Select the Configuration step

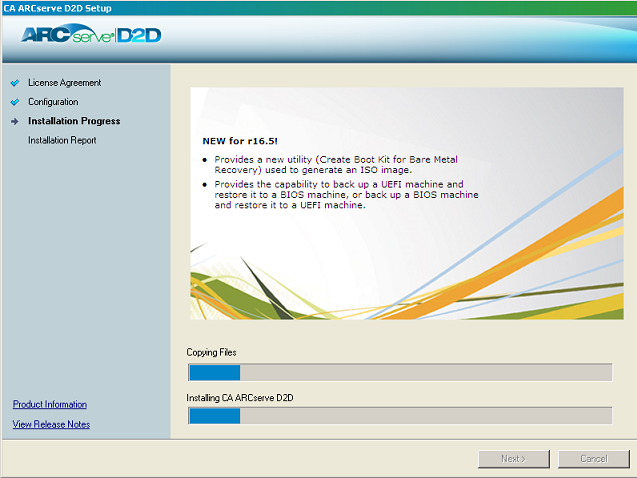pyautogui.click(x=53, y=102)
